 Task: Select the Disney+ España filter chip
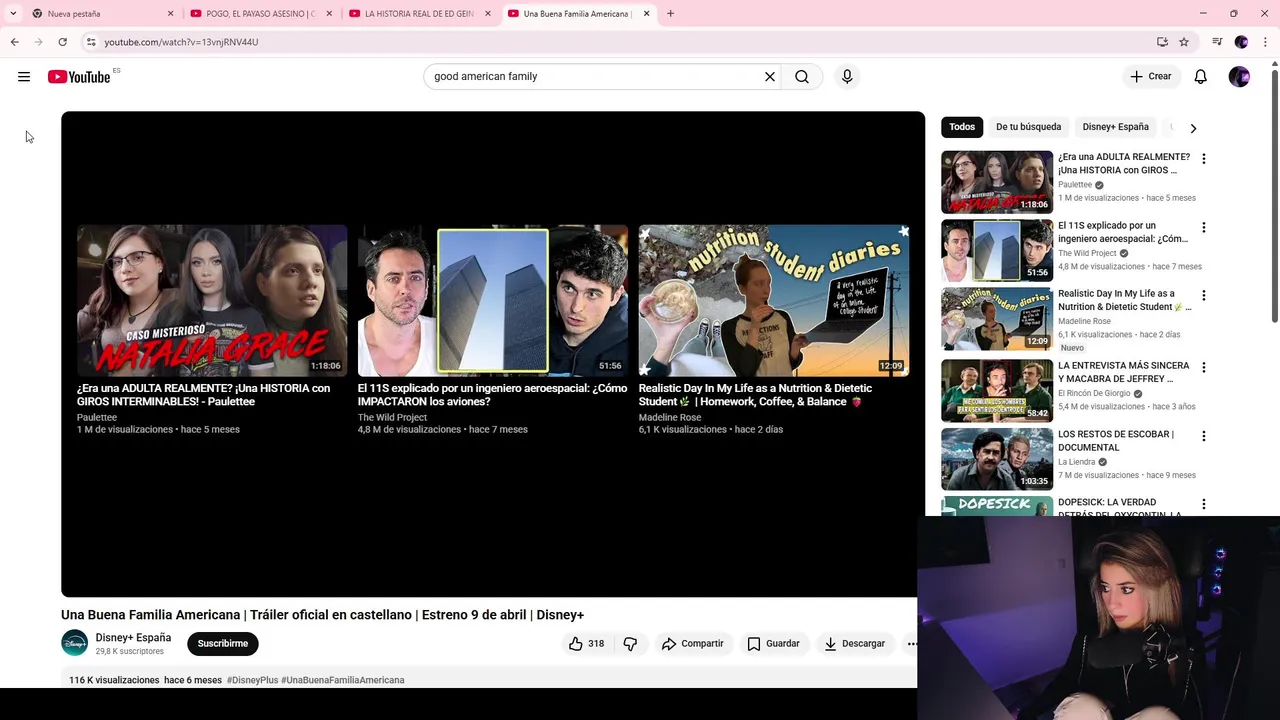[1115, 127]
